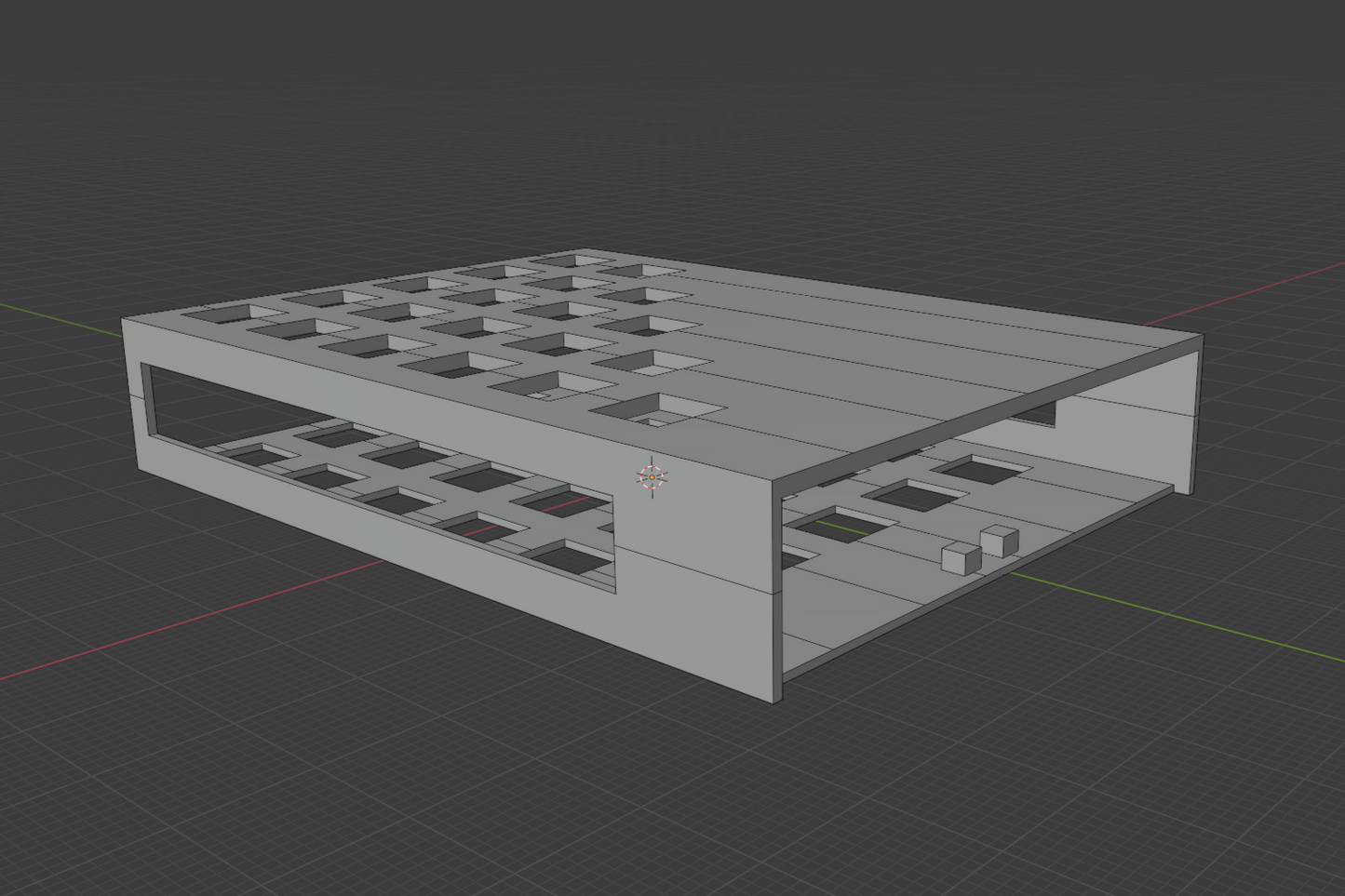Click the 3D cursor crosshair in the viewport
The height and width of the screenshot is (896, 1345).
click(652, 477)
